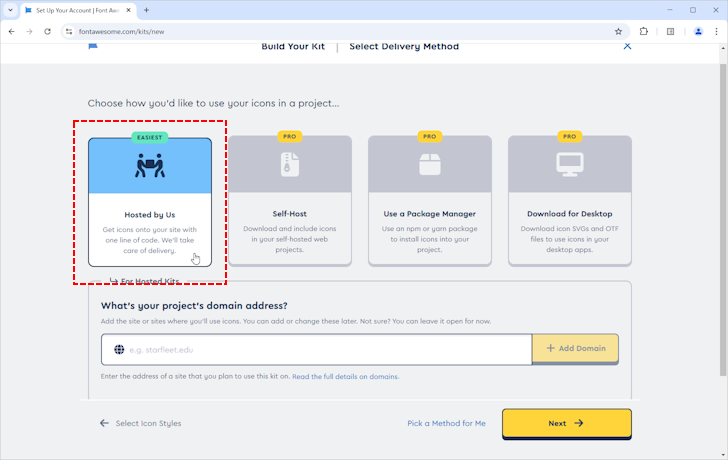Bookmark this page with the star icon

(x=618, y=31)
